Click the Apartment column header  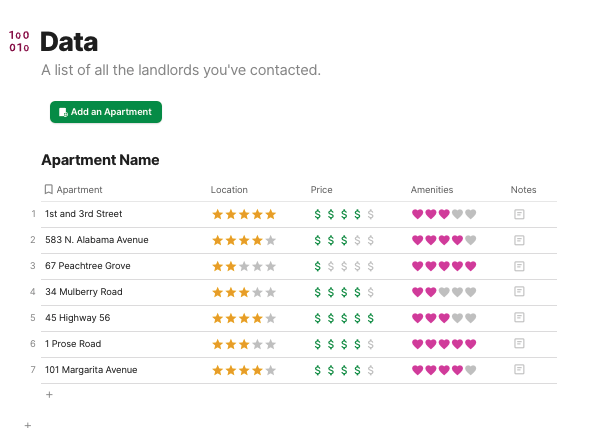(79, 190)
